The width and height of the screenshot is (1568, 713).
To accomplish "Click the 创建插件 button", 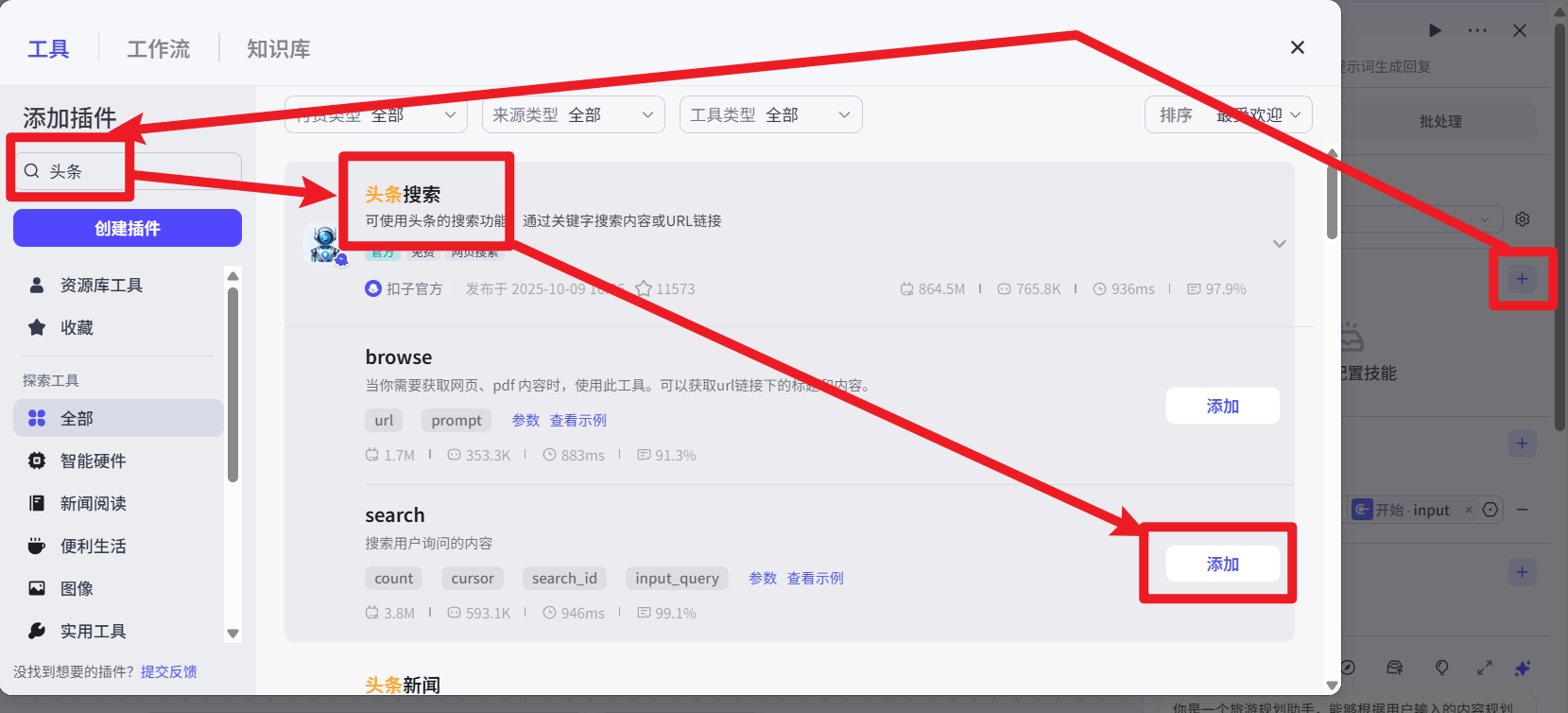I will [128, 228].
